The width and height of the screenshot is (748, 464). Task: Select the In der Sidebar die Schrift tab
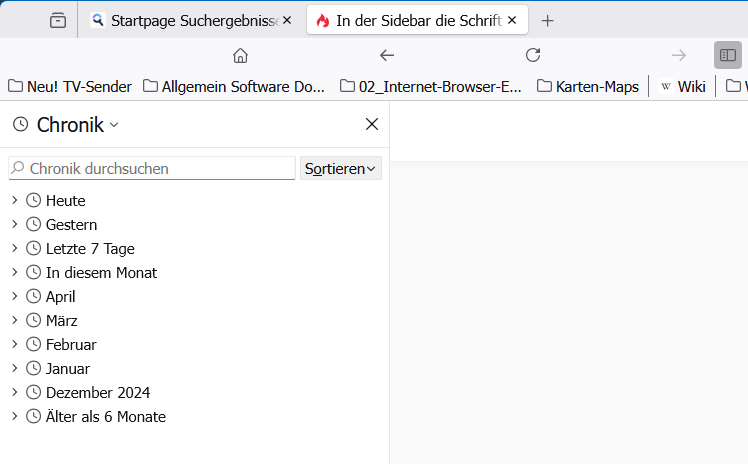pos(410,20)
